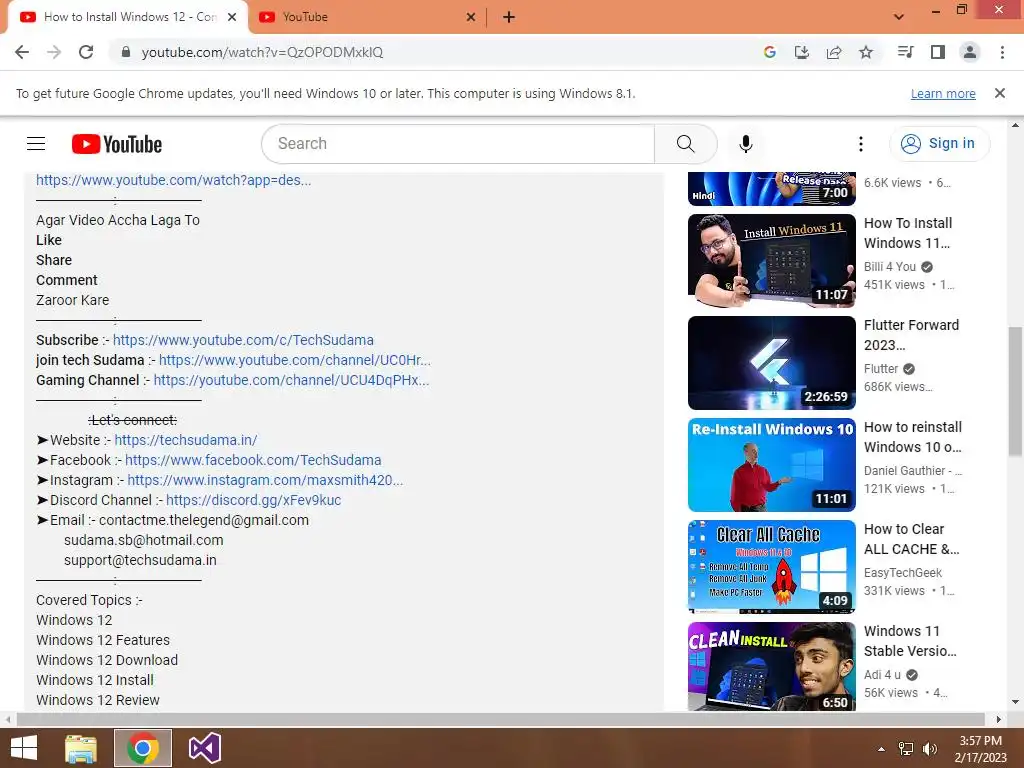Open the Daniel Gauthier channel name
This screenshot has width=1024, height=768.
click(913, 471)
